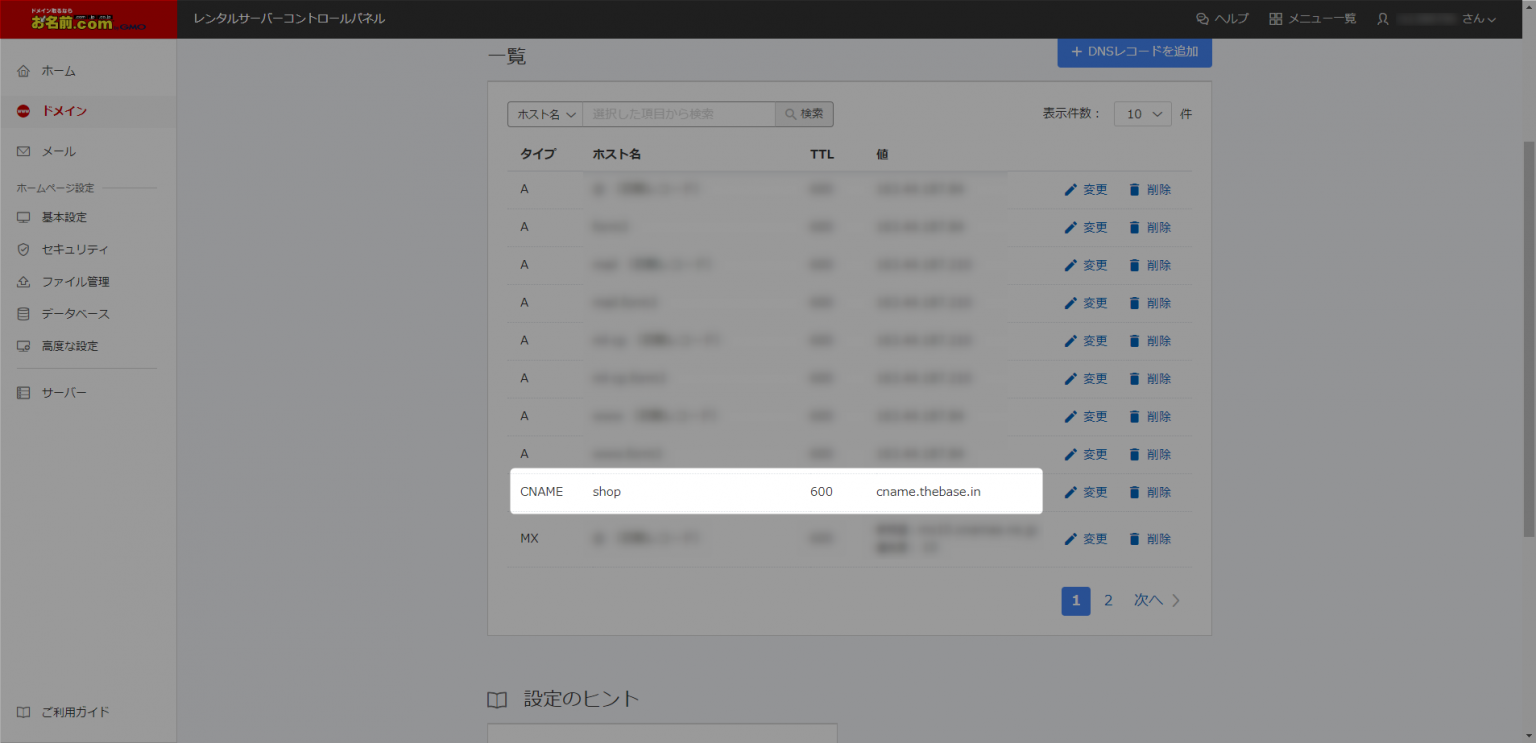Open the サーバー sidebar item

[63, 393]
